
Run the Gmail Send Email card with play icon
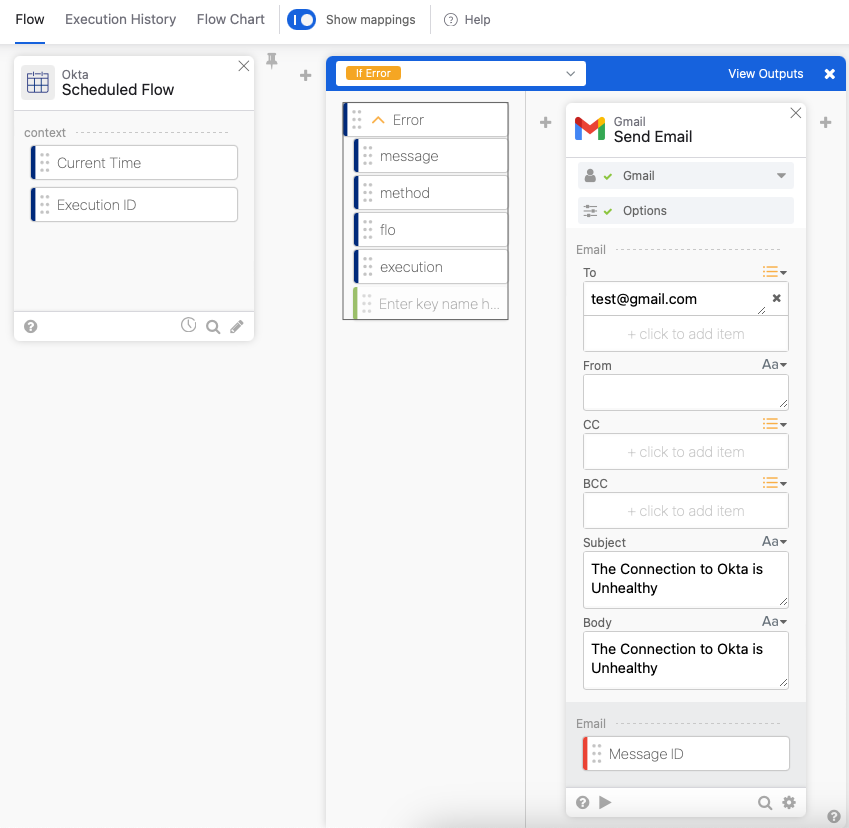tap(604, 802)
